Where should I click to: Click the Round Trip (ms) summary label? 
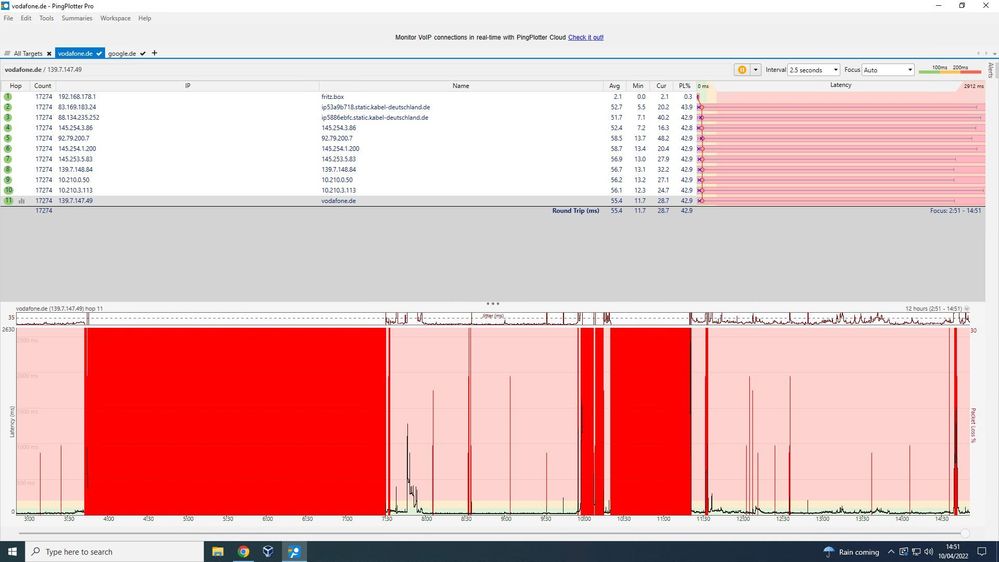click(575, 211)
